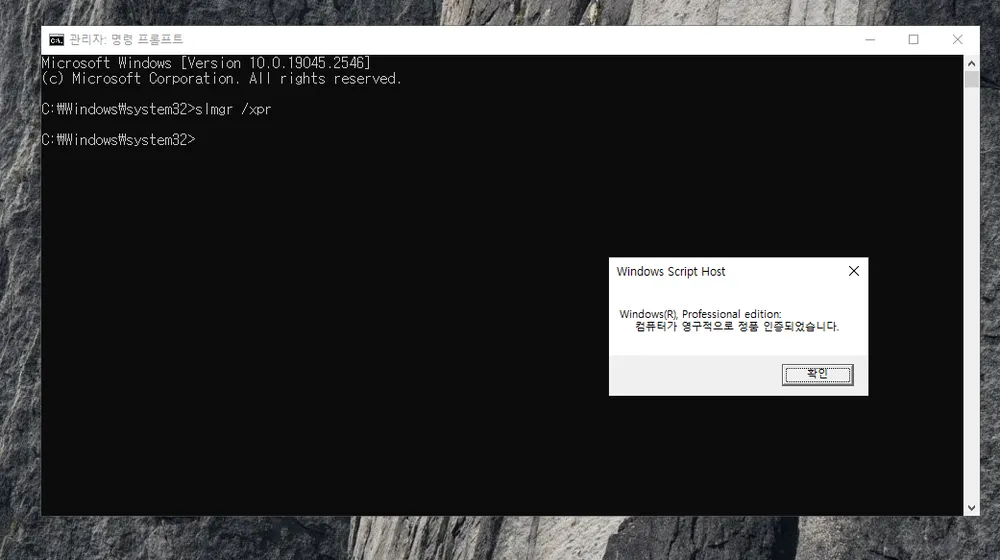Click the '(c) Microsoft Corporation. All rights reserved.' line
Screen dimensions: 1000x560
tap(221, 78)
